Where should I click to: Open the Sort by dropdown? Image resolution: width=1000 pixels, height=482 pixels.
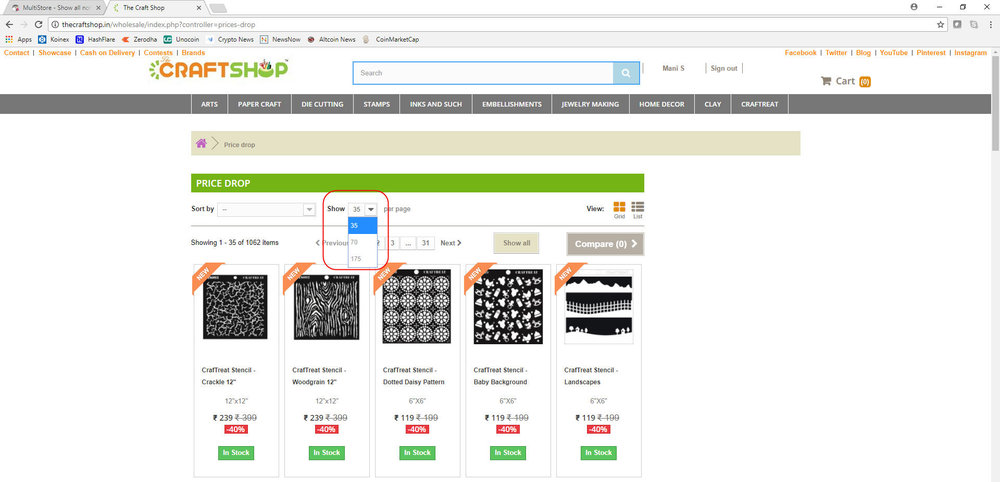click(267, 209)
